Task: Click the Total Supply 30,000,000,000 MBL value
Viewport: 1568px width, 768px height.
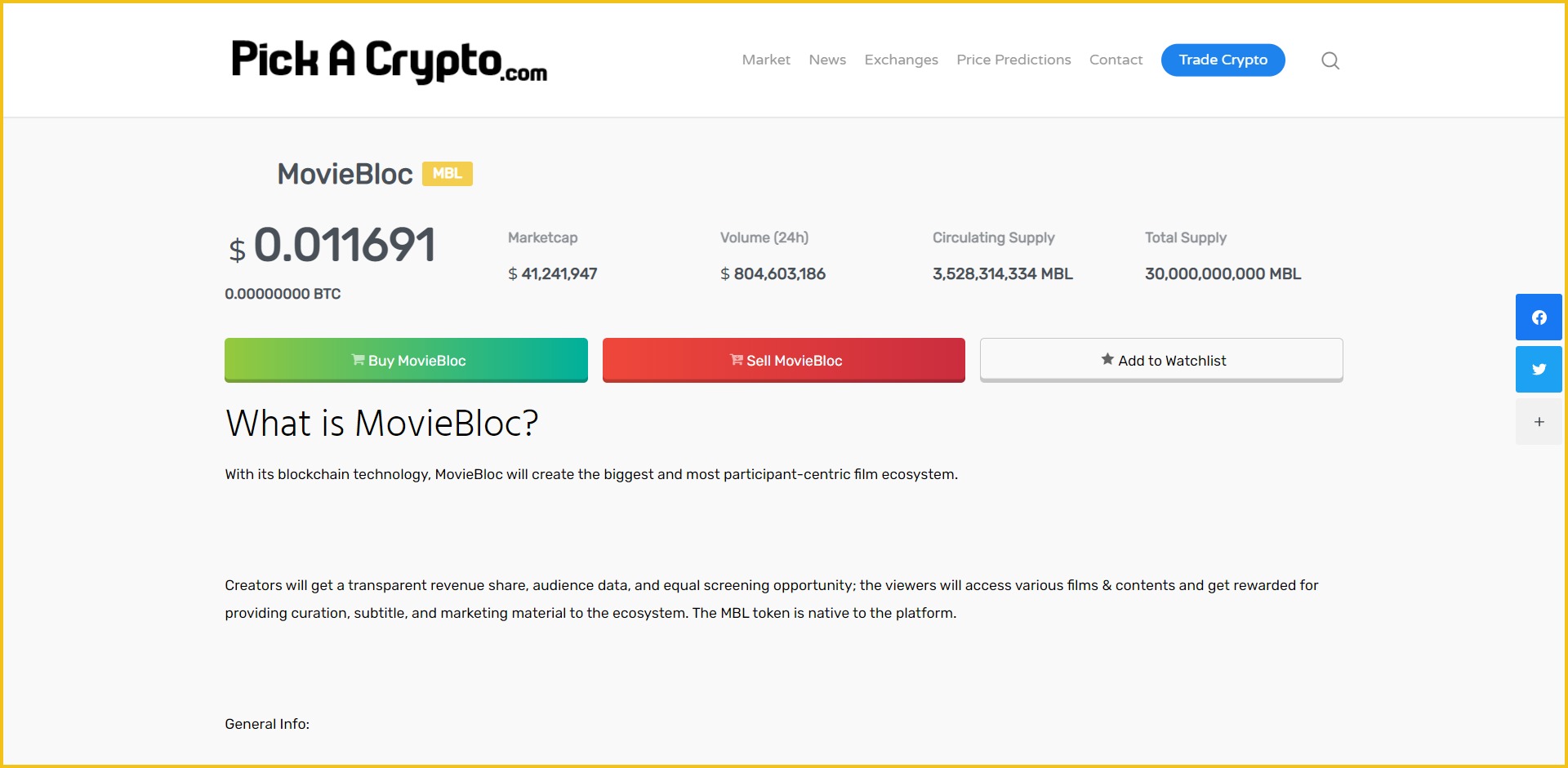Action: pos(1223,274)
